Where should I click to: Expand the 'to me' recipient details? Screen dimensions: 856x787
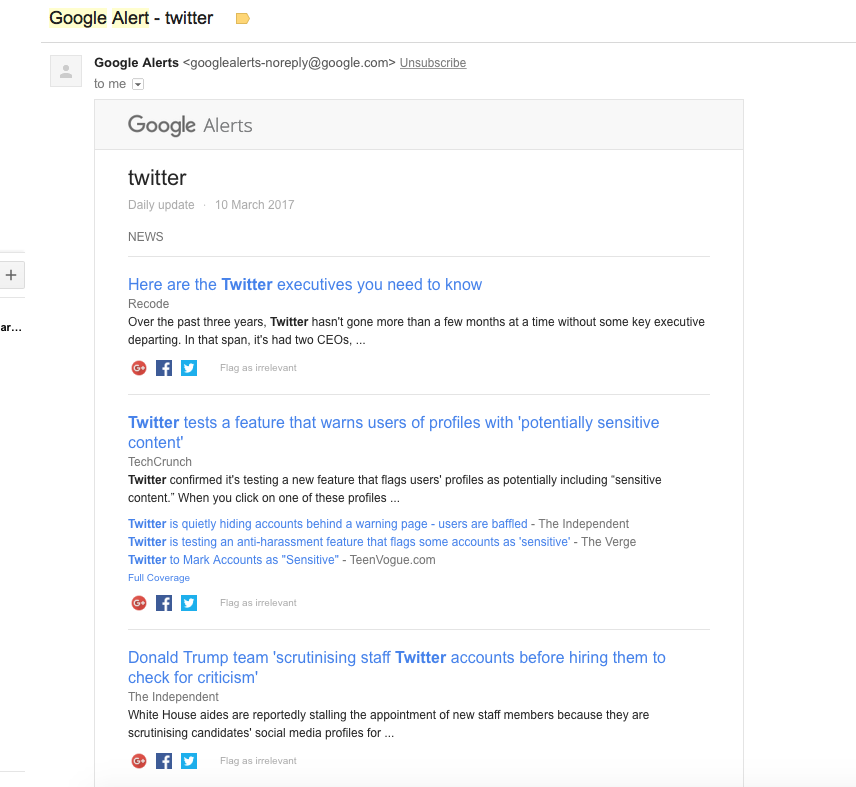point(138,84)
